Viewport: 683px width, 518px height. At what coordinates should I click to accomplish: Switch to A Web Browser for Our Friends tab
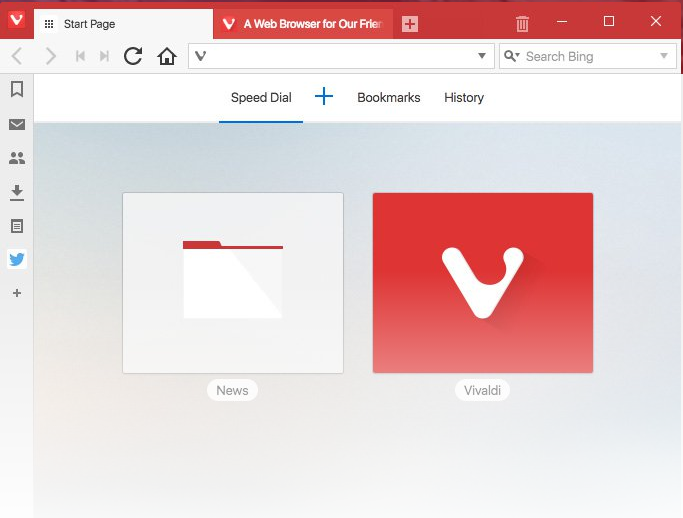click(303, 24)
